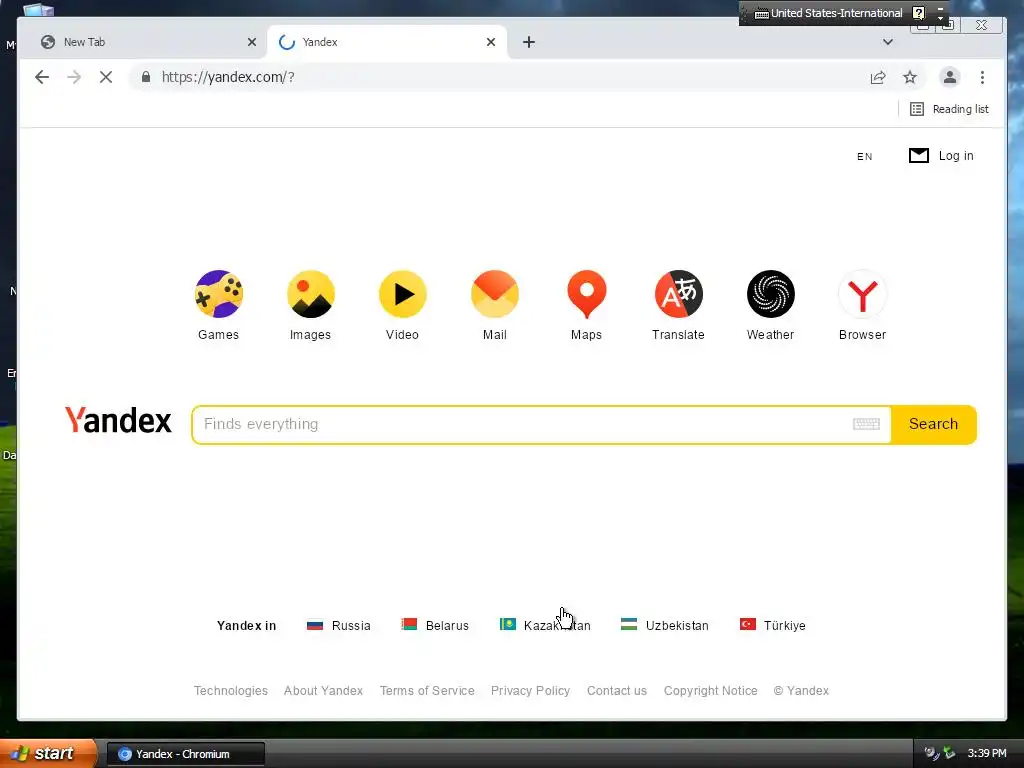1024x768 pixels.
Task: Open the Reading list panel
Action: tap(950, 109)
